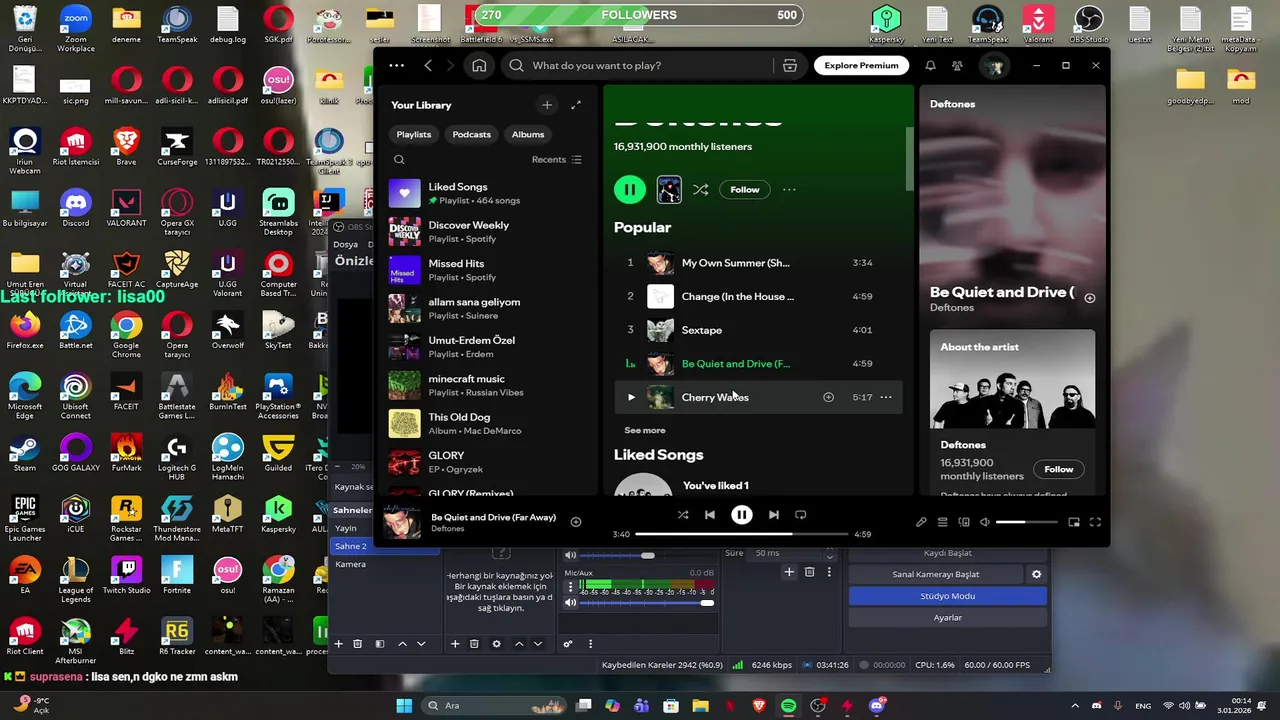Mute Spotify volume speaker icon
This screenshot has width=1280, height=720.
[x=985, y=522]
